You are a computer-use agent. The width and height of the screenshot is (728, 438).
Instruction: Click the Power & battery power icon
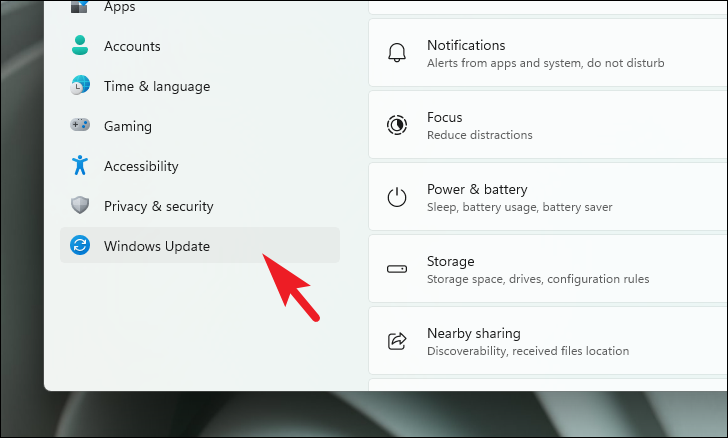coord(397,197)
